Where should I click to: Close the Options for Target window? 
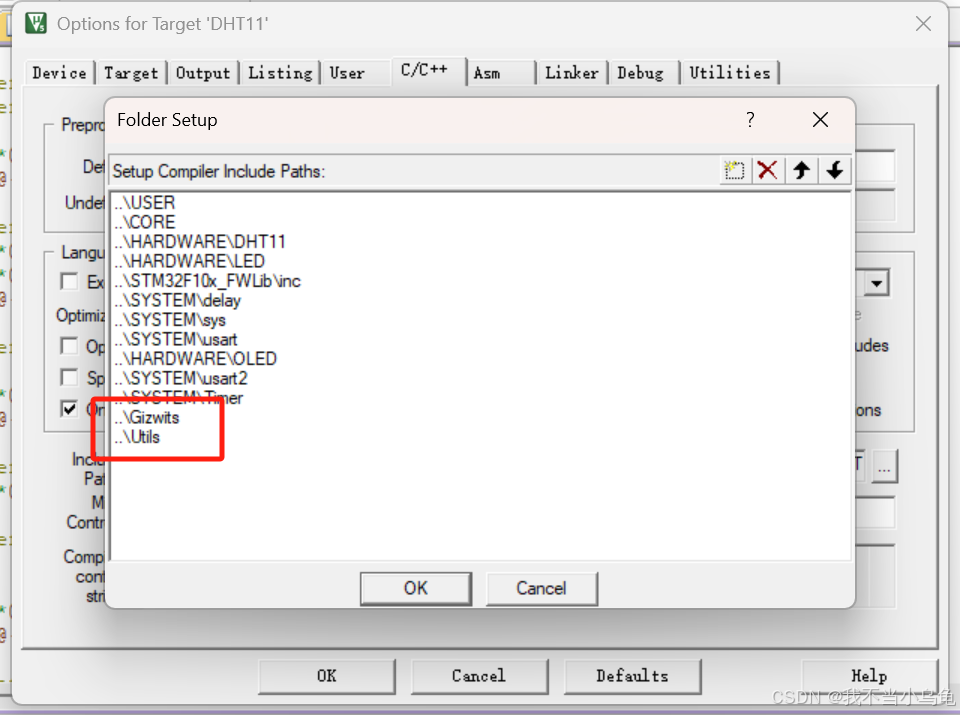923,24
